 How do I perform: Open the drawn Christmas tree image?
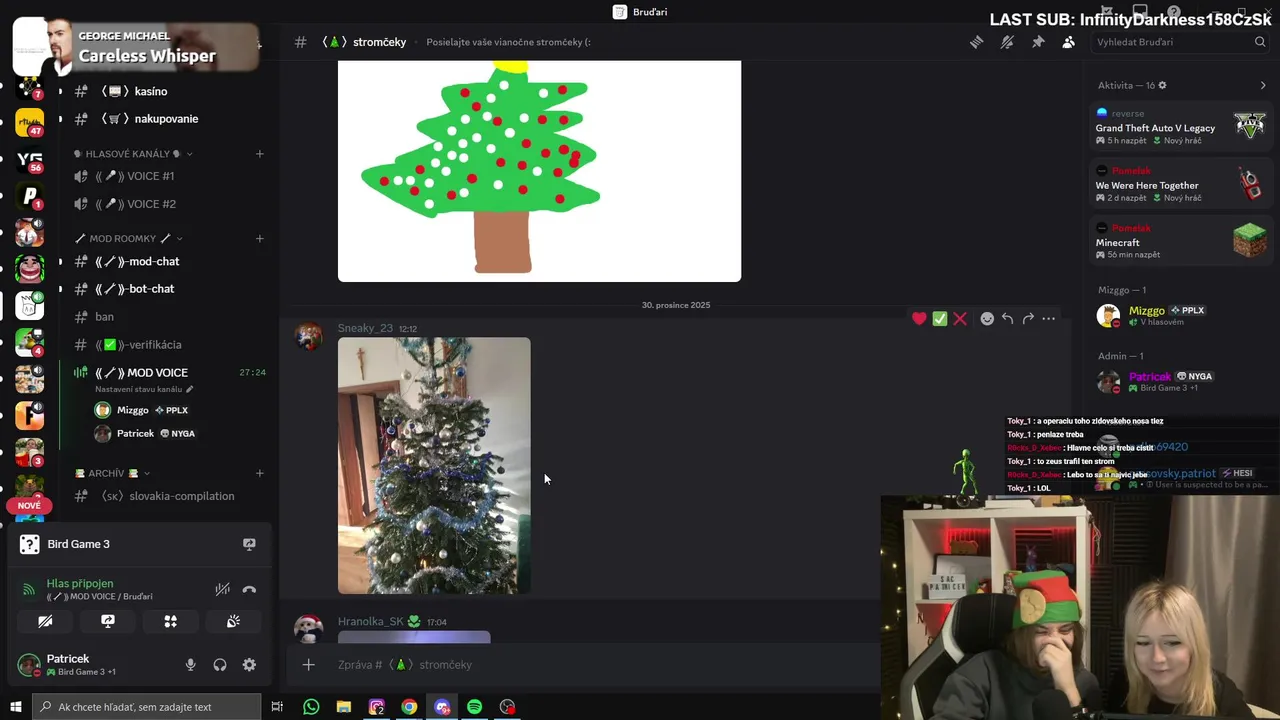tap(539, 171)
